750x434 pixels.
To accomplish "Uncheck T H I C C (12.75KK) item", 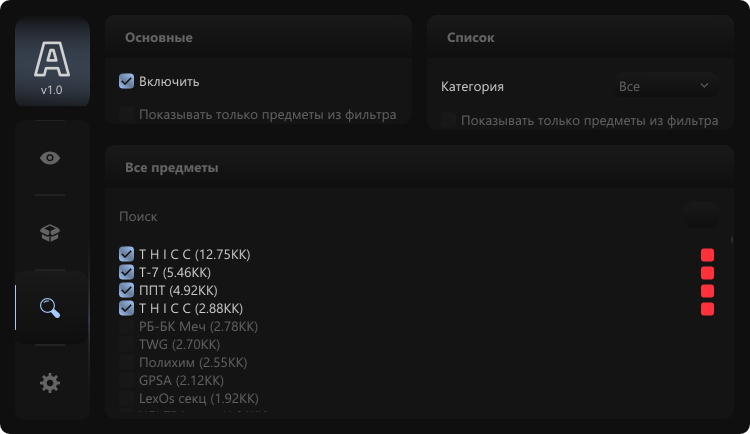I will click(x=126, y=254).
